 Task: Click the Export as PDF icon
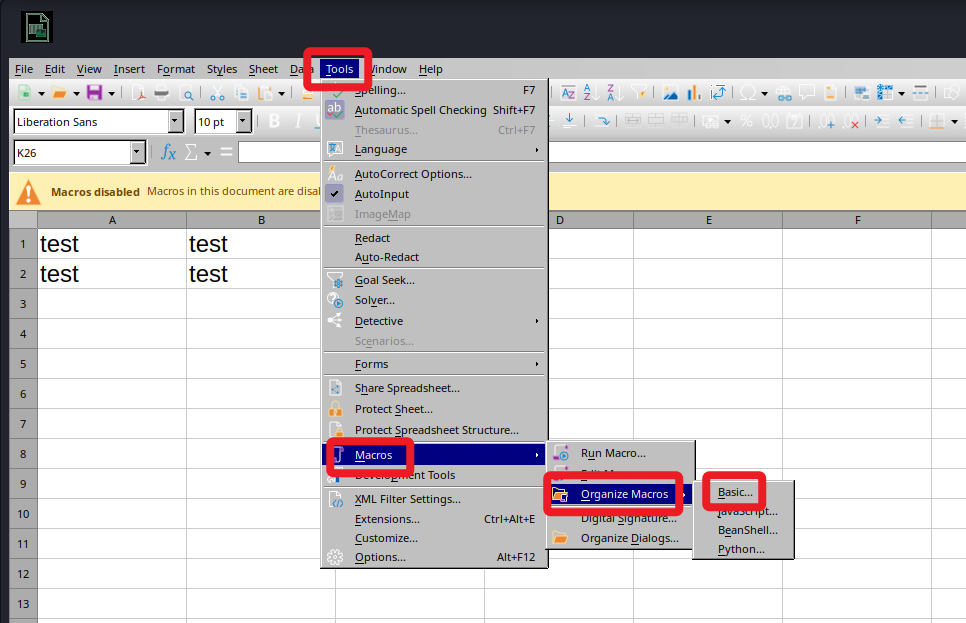pyautogui.click(x=137, y=93)
